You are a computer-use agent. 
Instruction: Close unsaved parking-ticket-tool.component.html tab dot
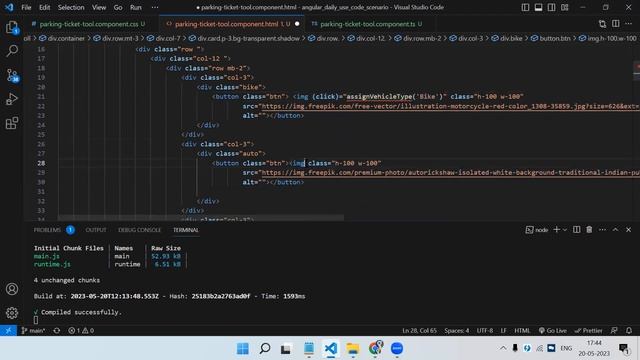pyautogui.click(x=297, y=24)
